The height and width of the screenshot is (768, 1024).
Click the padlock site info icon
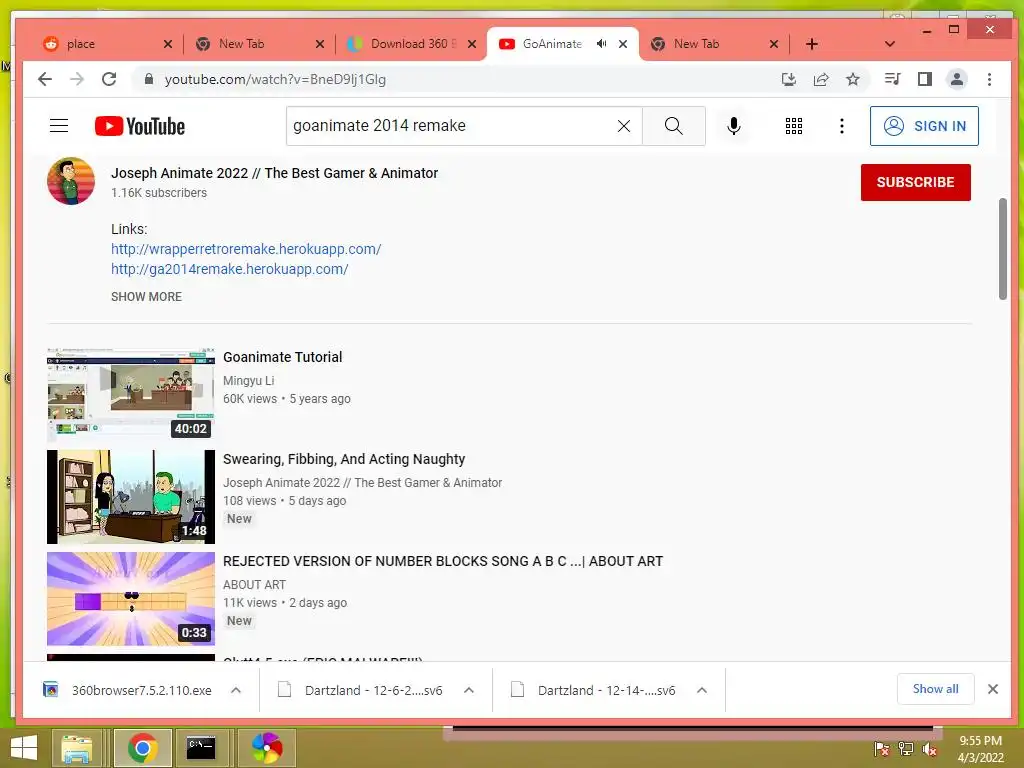[149, 79]
